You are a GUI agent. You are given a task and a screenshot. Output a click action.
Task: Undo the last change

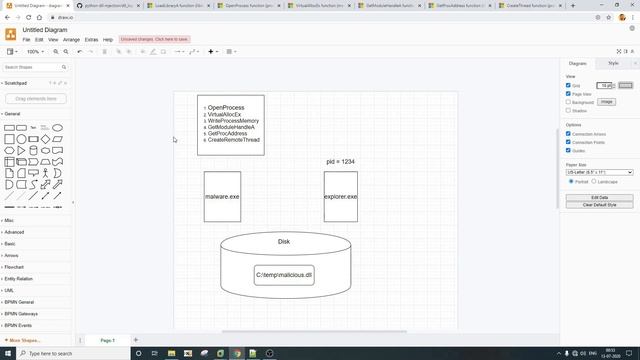click(x=80, y=52)
